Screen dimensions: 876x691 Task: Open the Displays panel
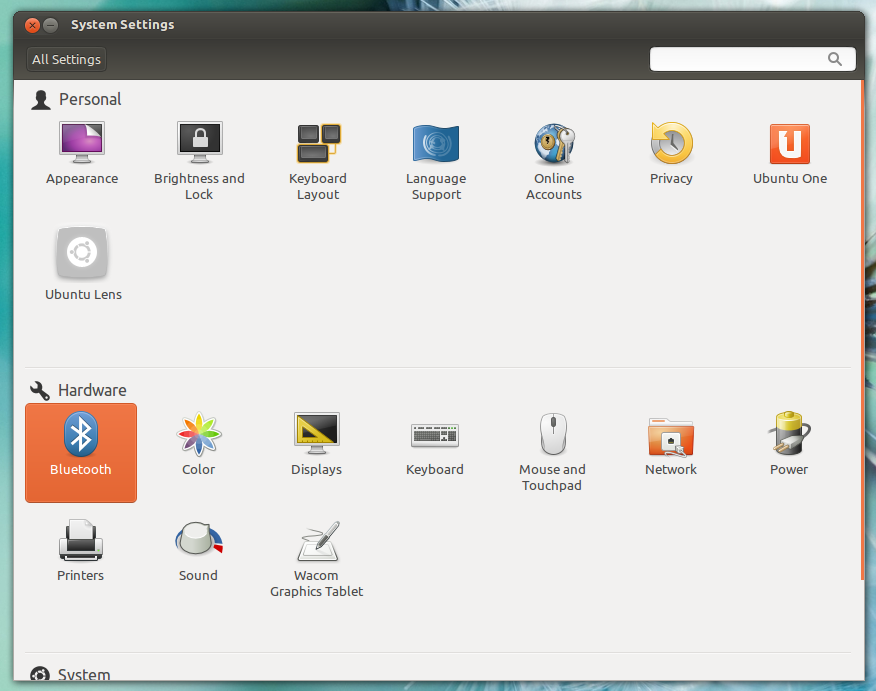[316, 435]
